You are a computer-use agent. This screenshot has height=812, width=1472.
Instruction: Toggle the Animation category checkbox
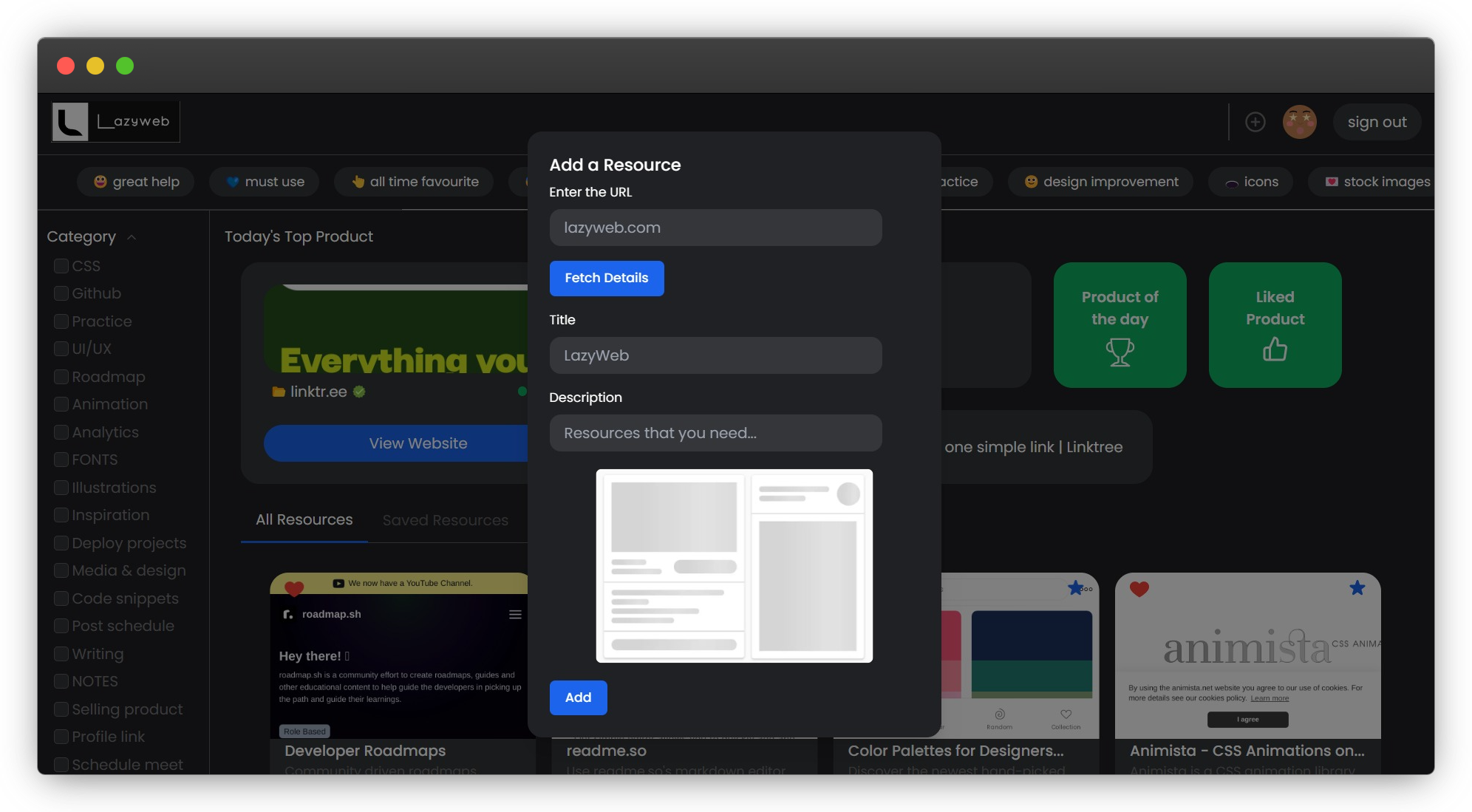coord(61,404)
